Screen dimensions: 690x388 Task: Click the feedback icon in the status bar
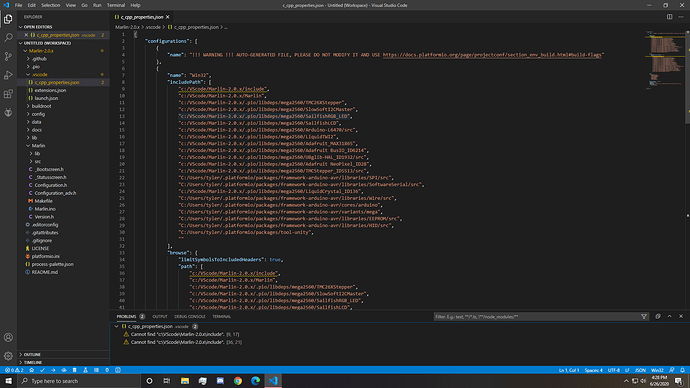click(672, 370)
